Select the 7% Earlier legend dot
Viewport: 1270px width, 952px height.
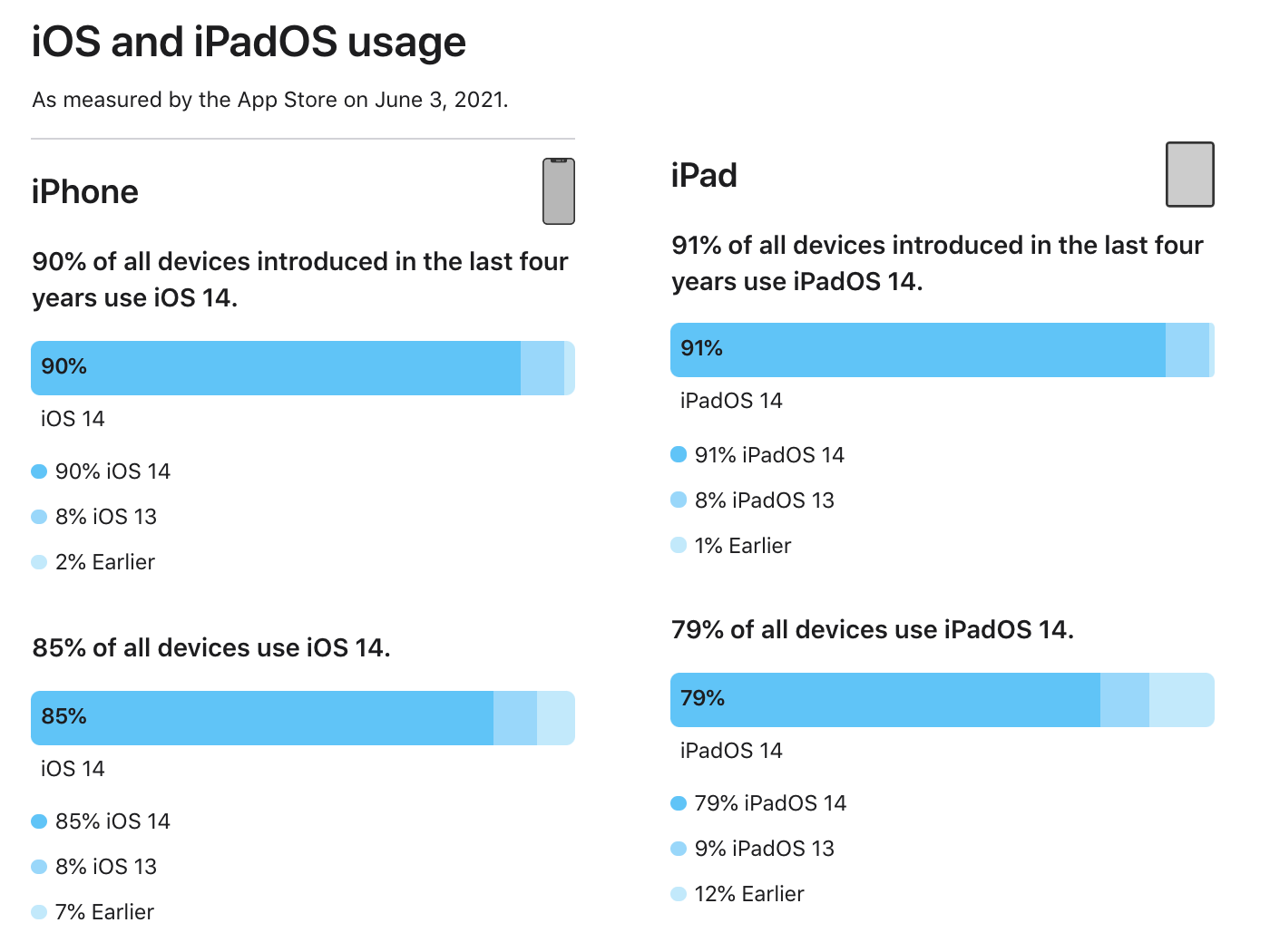[39, 912]
